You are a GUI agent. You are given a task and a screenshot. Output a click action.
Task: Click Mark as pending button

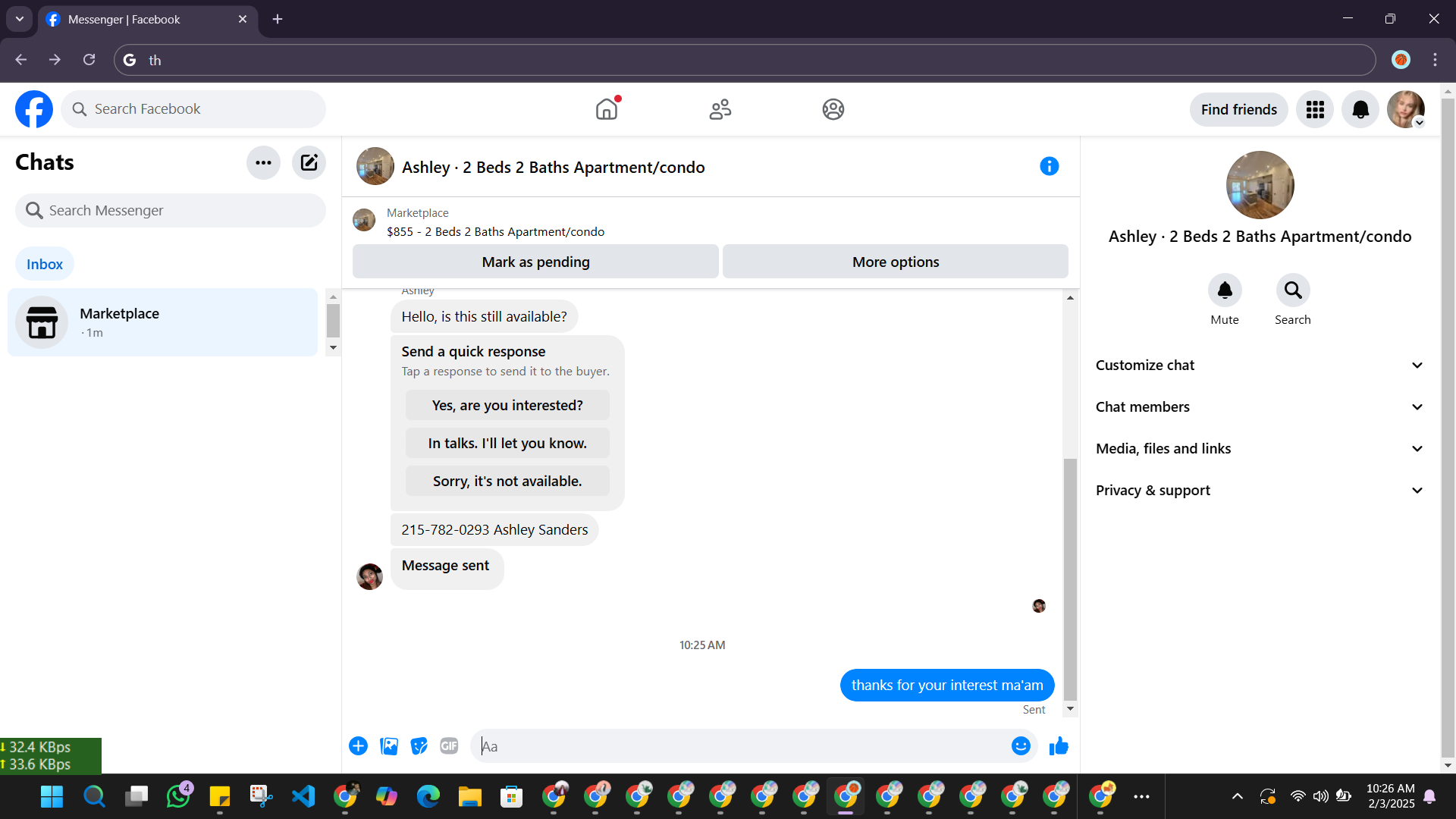pyautogui.click(x=535, y=262)
